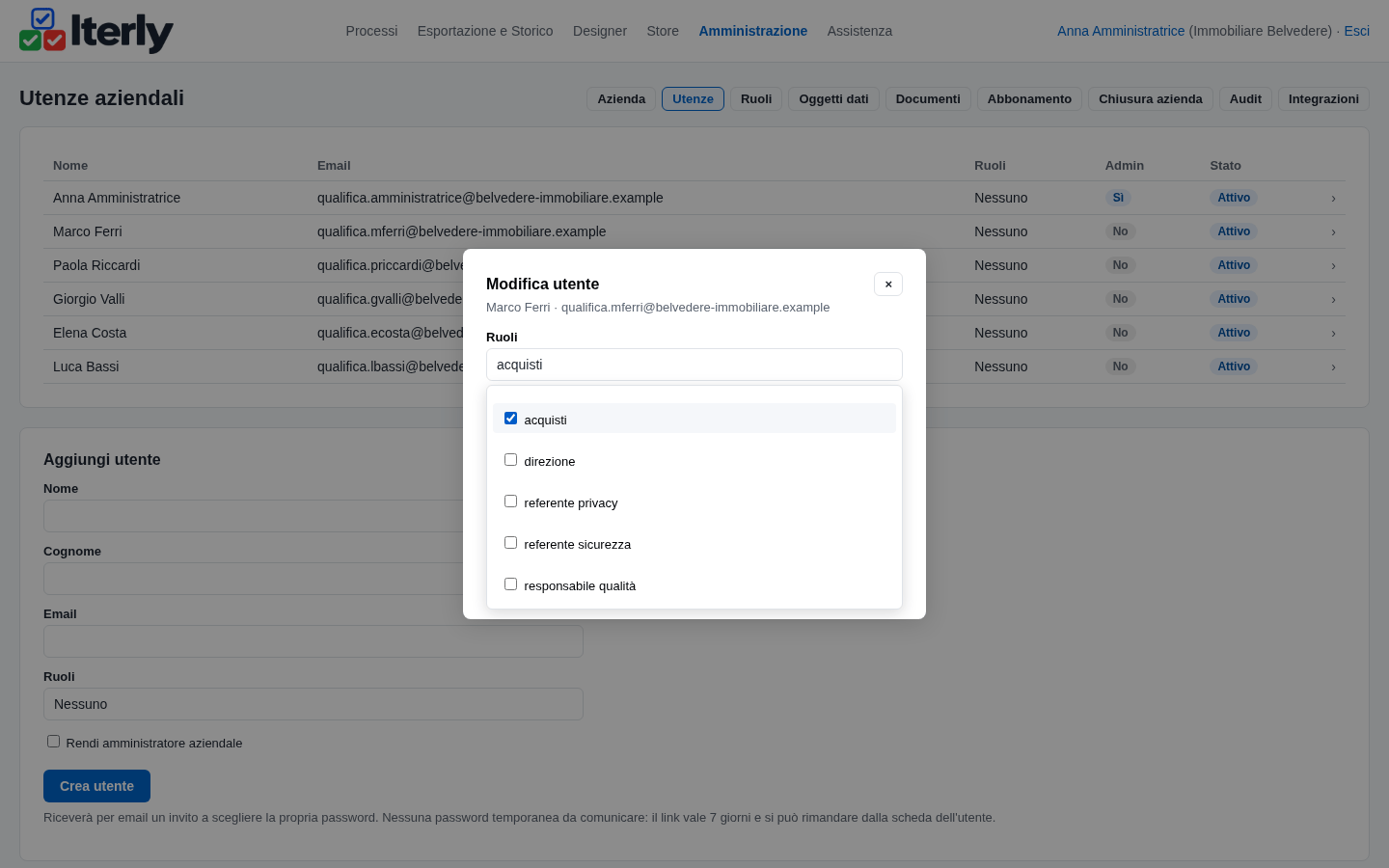1389x868 pixels.
Task: Switch to the Utenze tab
Action: pyautogui.click(x=693, y=99)
